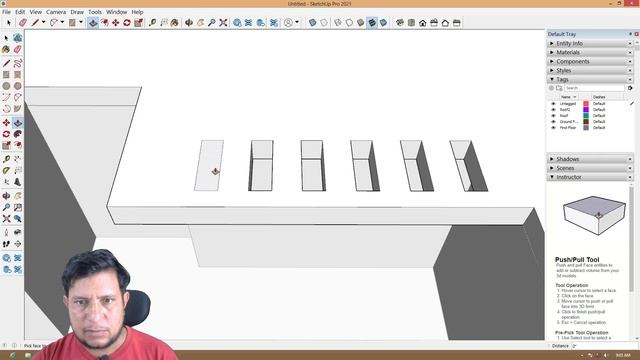Choose the Rotate tool in top toolbar
Image resolution: width=640 pixels, height=360 pixels.
tap(127, 23)
